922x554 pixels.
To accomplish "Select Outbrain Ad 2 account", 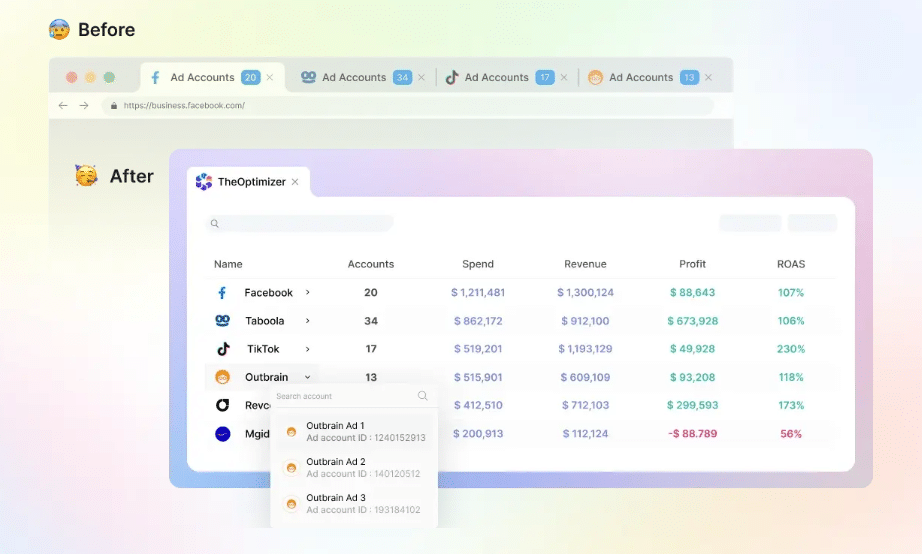I will (x=355, y=468).
